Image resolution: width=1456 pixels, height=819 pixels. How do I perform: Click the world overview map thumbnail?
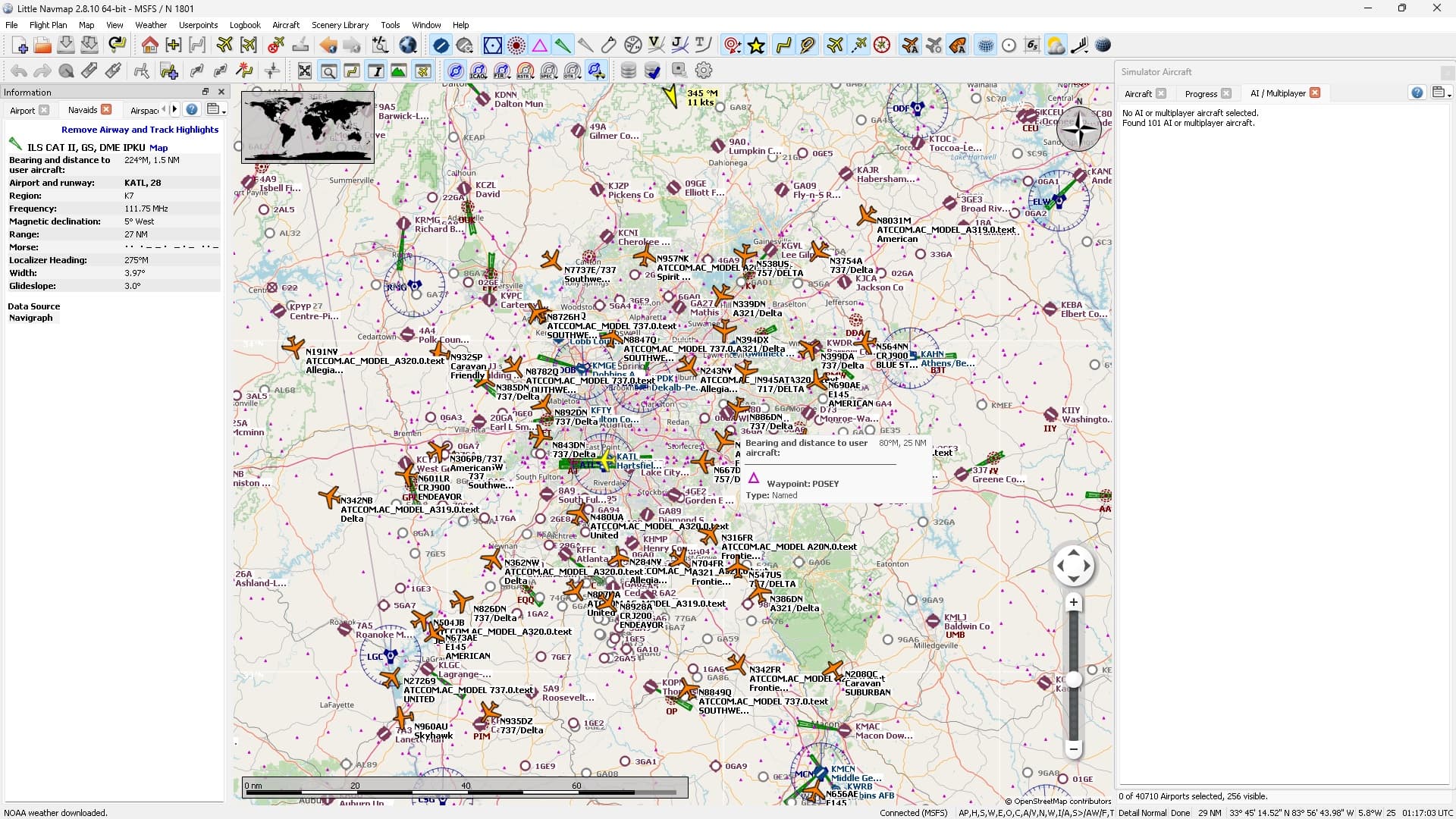[x=308, y=127]
